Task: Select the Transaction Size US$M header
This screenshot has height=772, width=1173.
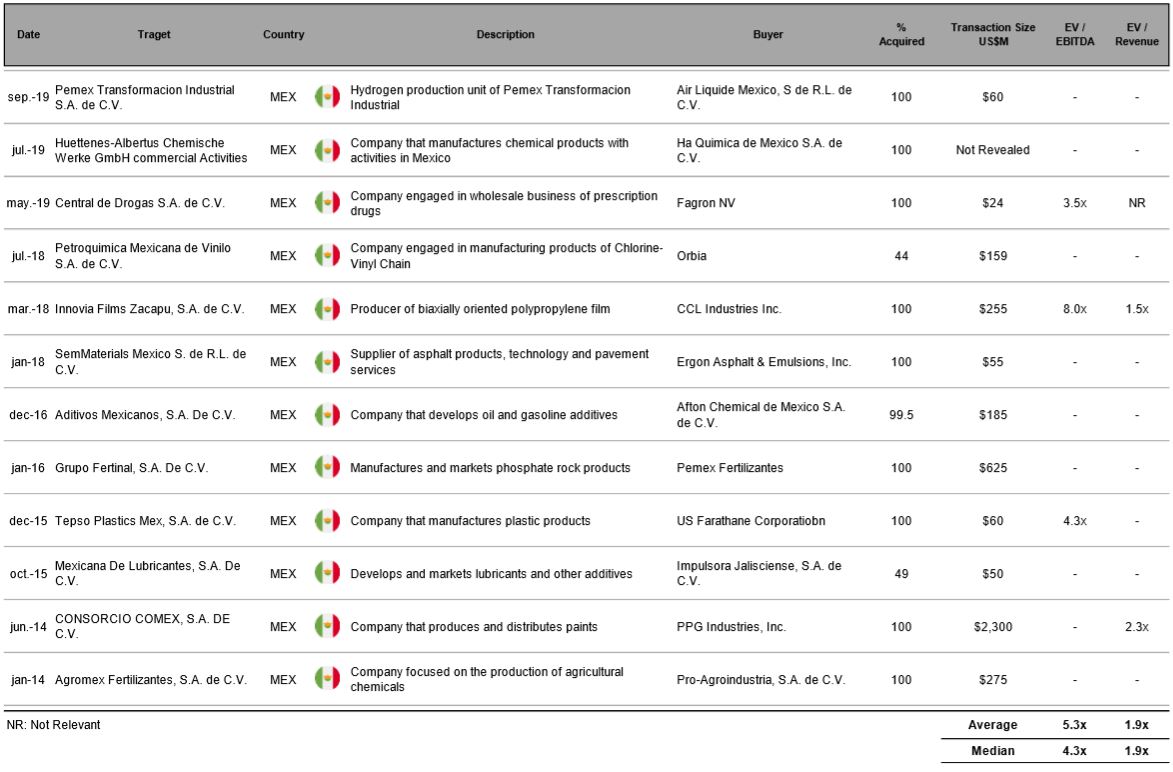Action: (x=993, y=34)
